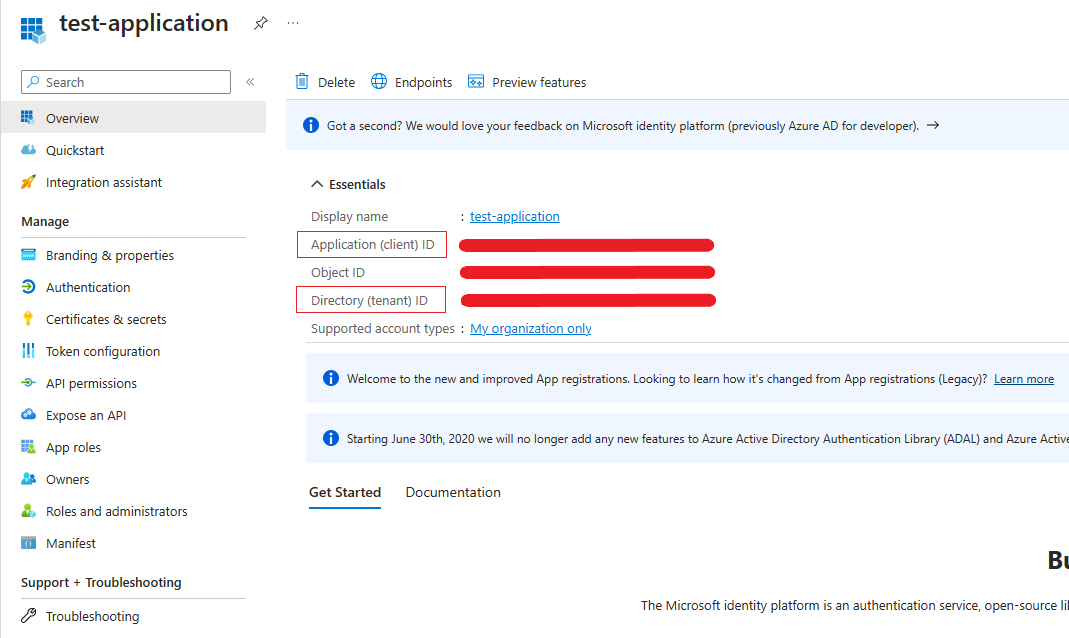Open Roles and administrators

117,511
